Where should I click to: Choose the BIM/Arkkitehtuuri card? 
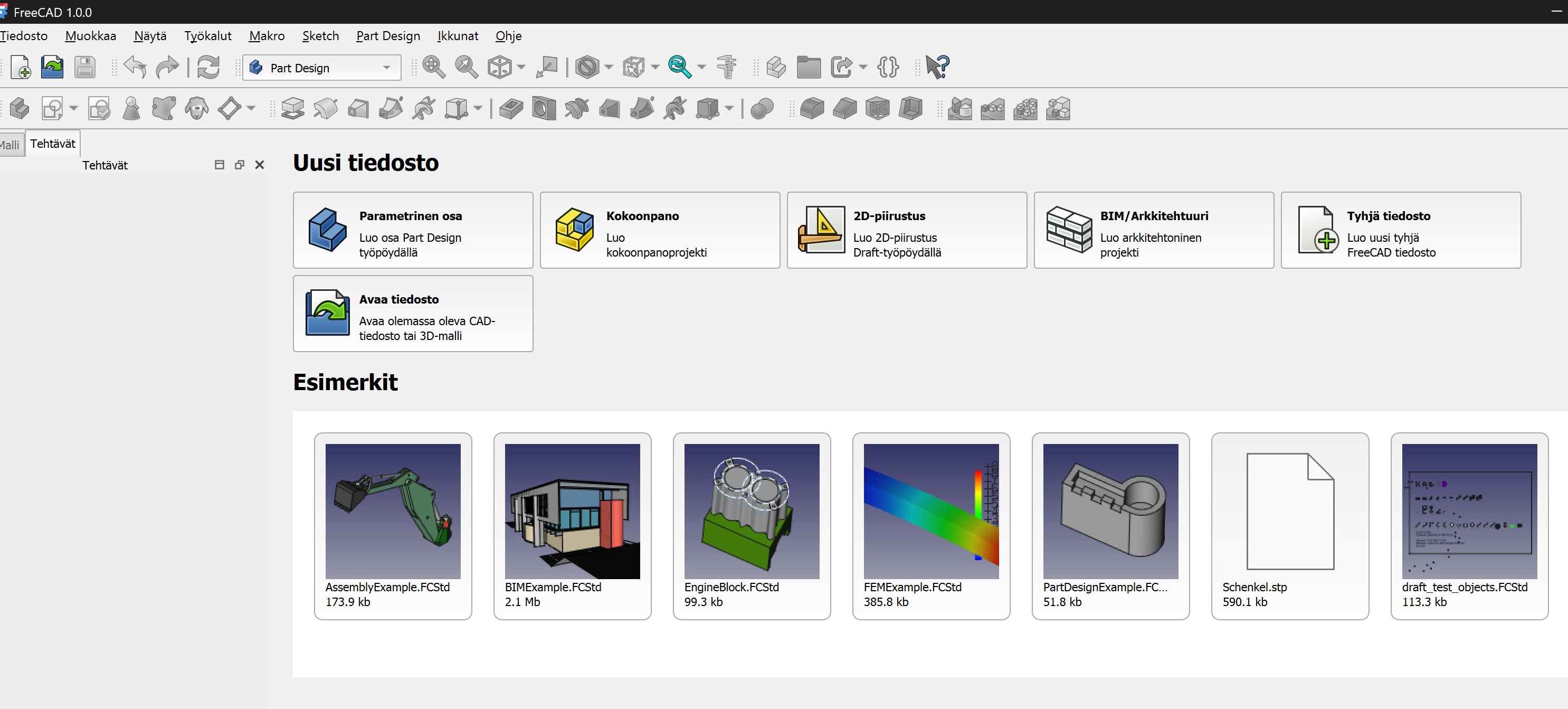(x=1154, y=230)
